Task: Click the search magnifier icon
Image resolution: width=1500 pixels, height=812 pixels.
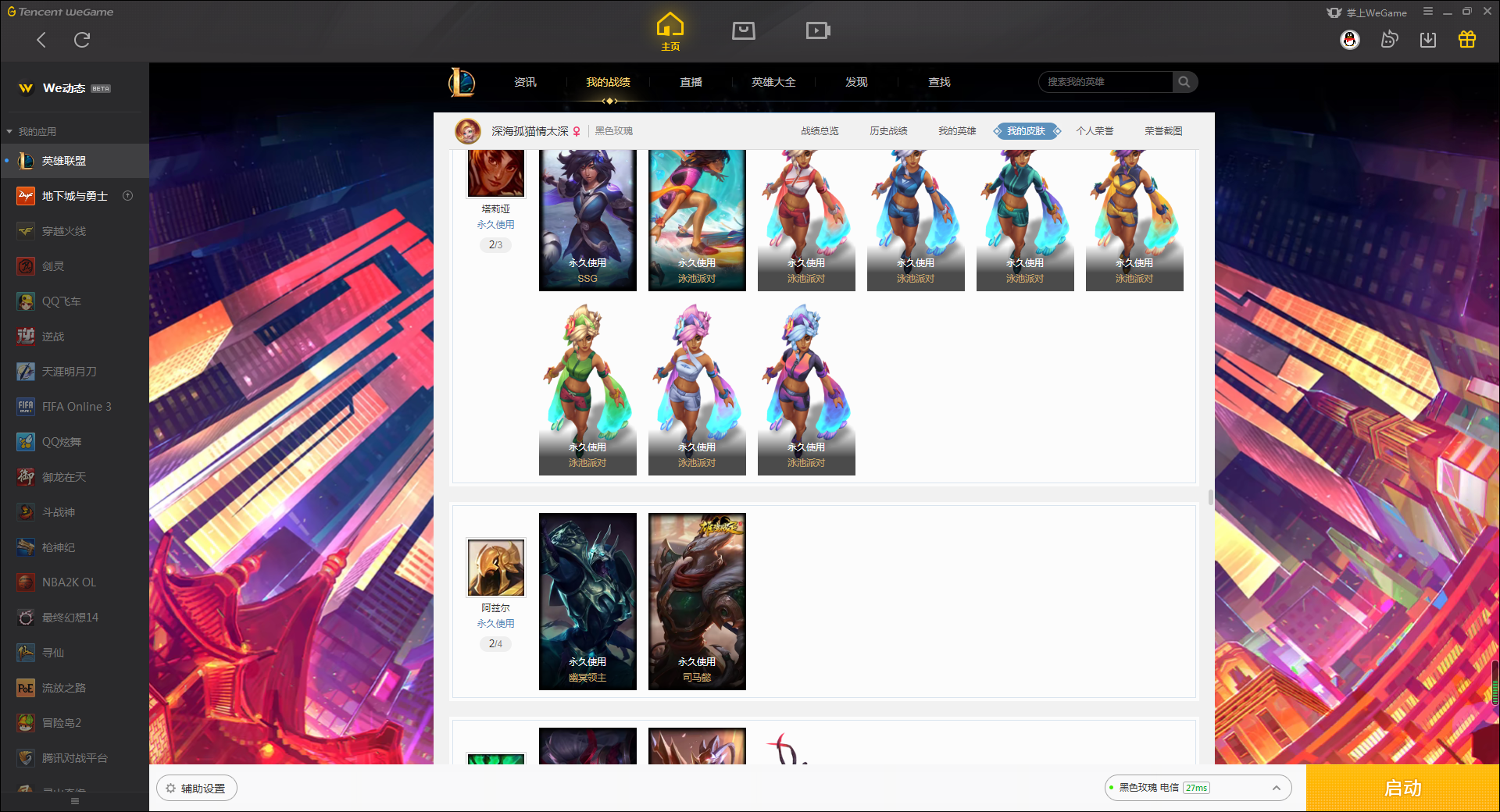Action: [1184, 82]
